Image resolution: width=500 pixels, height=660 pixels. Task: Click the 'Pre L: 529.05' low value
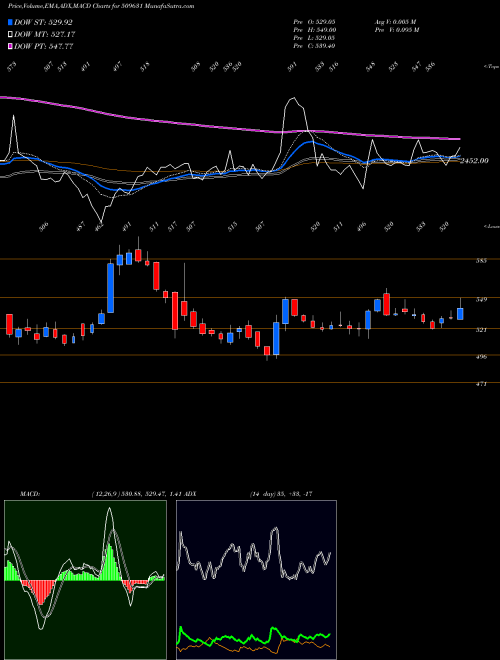[314, 37]
